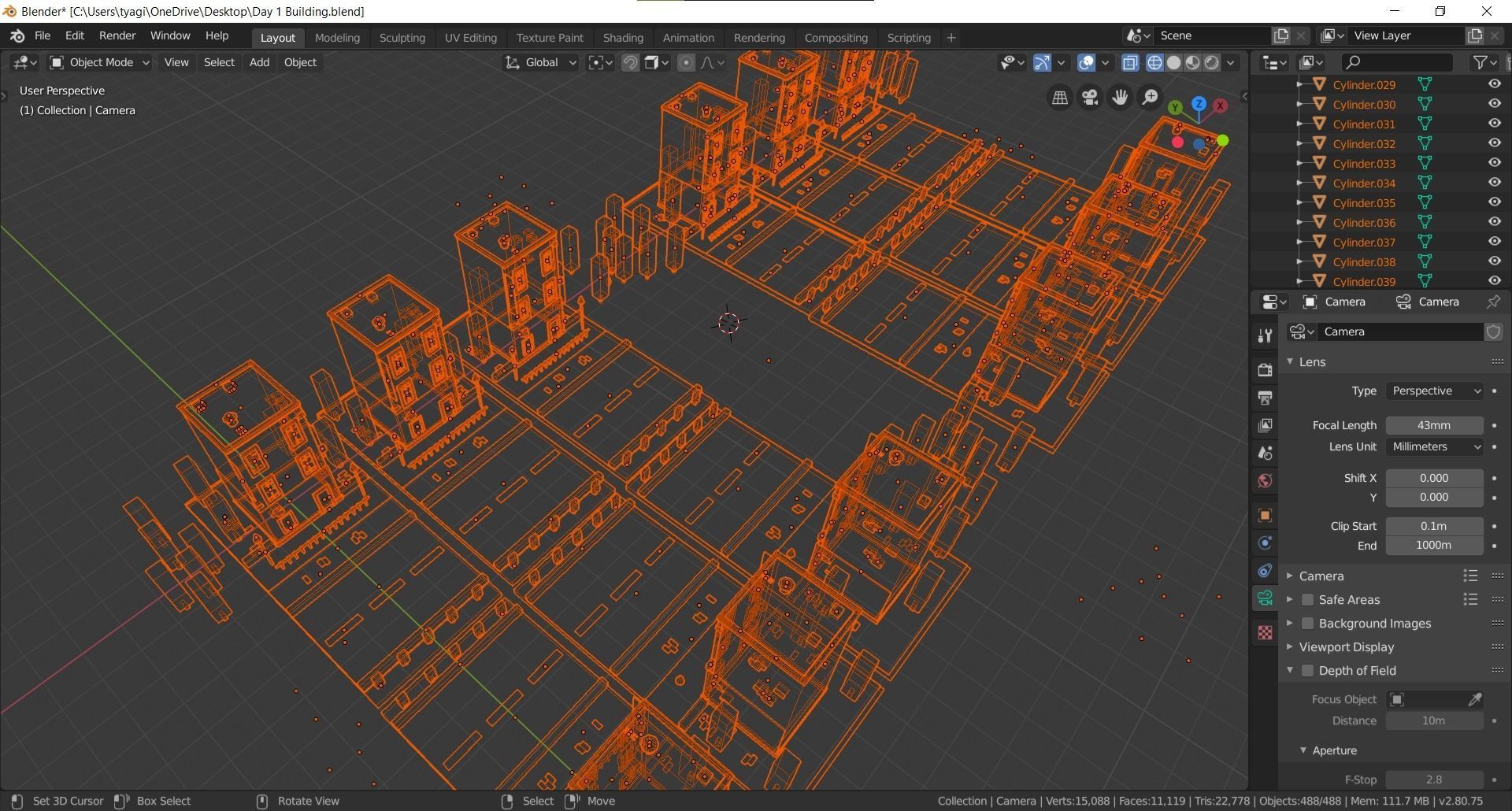The image size is (1512, 811).
Task: Pick focus object with eyedropper
Action: (1474, 699)
